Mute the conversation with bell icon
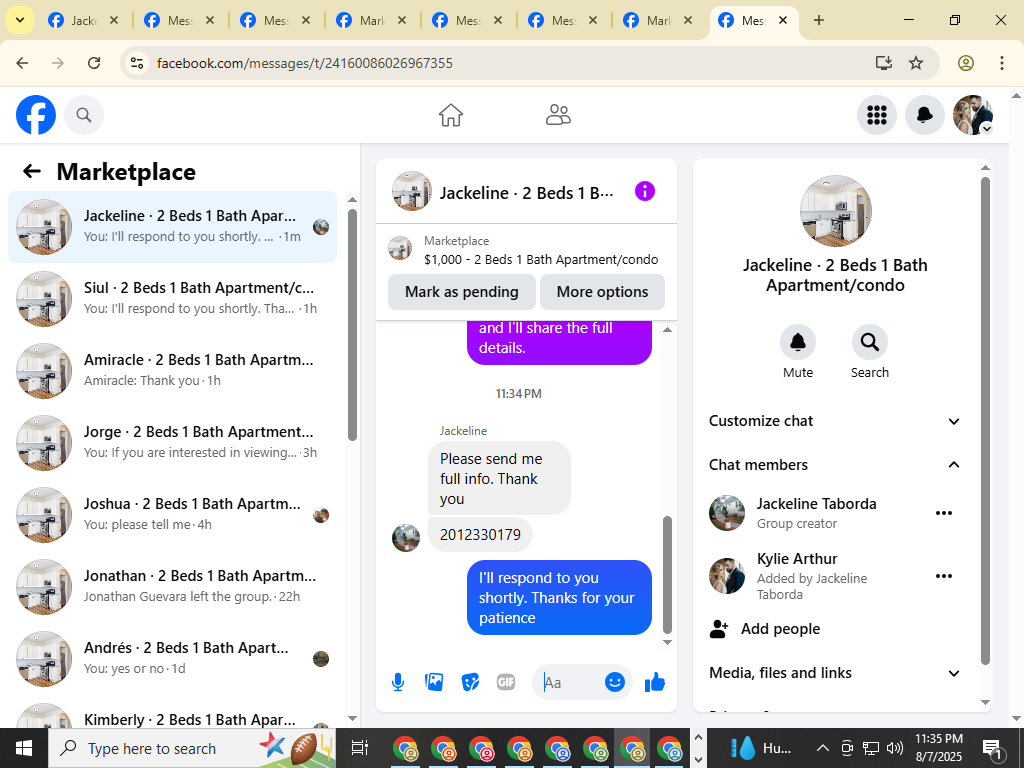The image size is (1024, 768). pos(798,342)
